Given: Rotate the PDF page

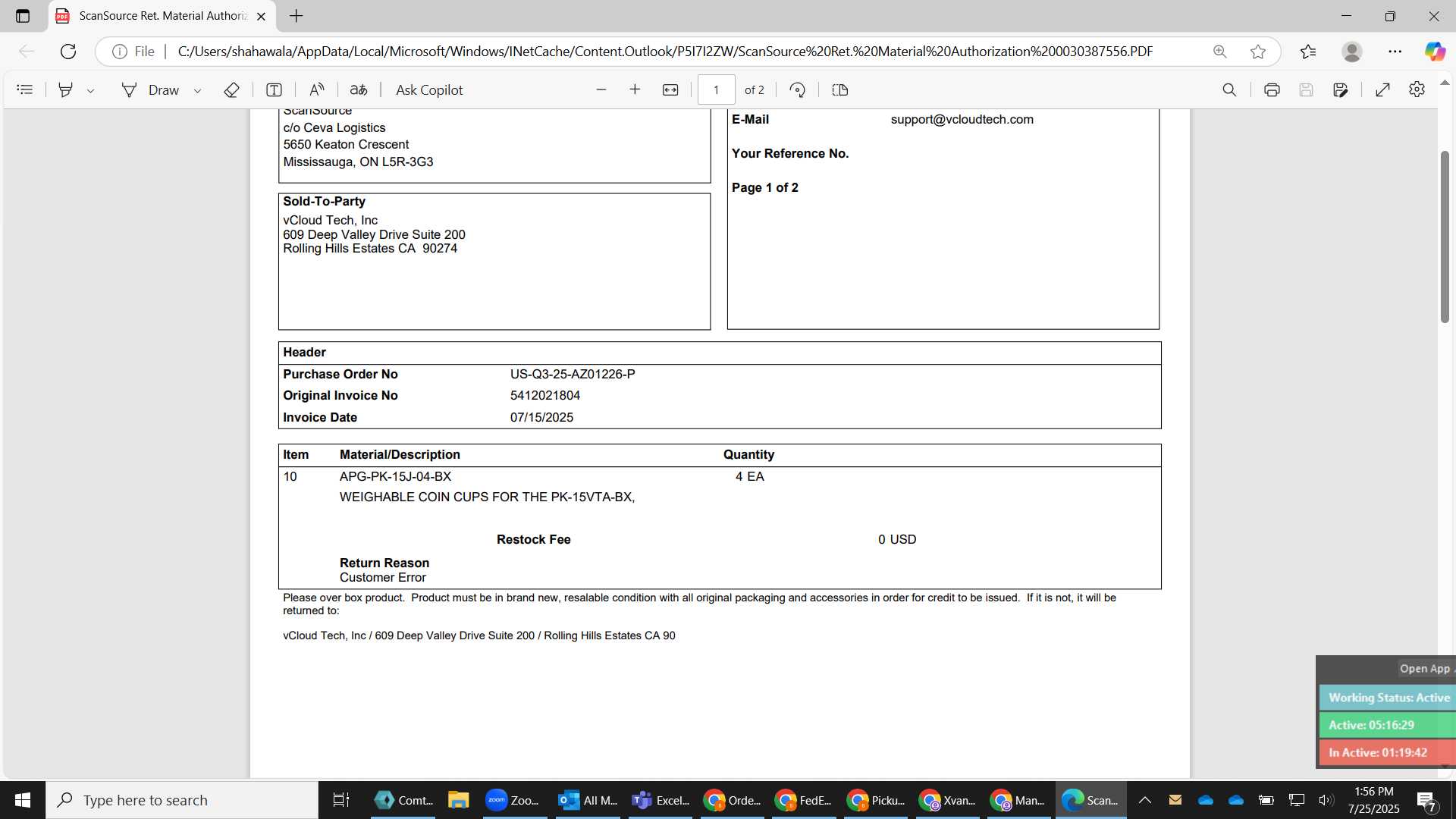Looking at the screenshot, I should point(797,89).
